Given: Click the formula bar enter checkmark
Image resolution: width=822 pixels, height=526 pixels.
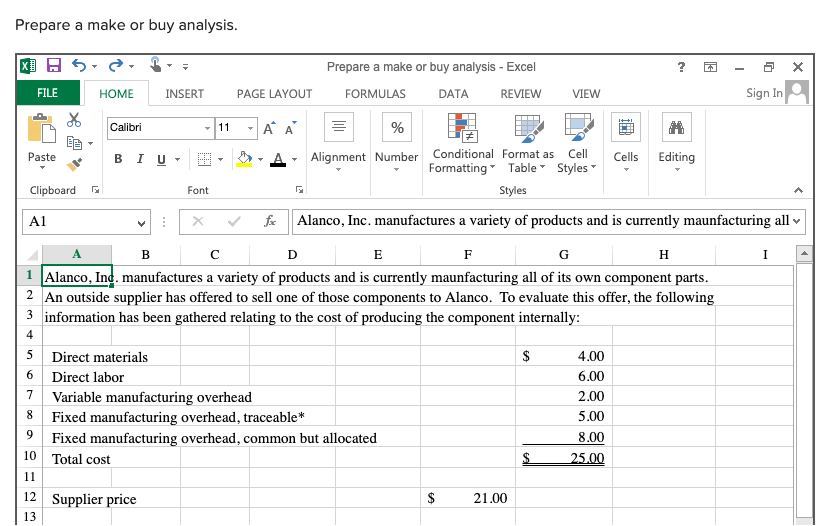Looking at the screenshot, I should tap(234, 221).
